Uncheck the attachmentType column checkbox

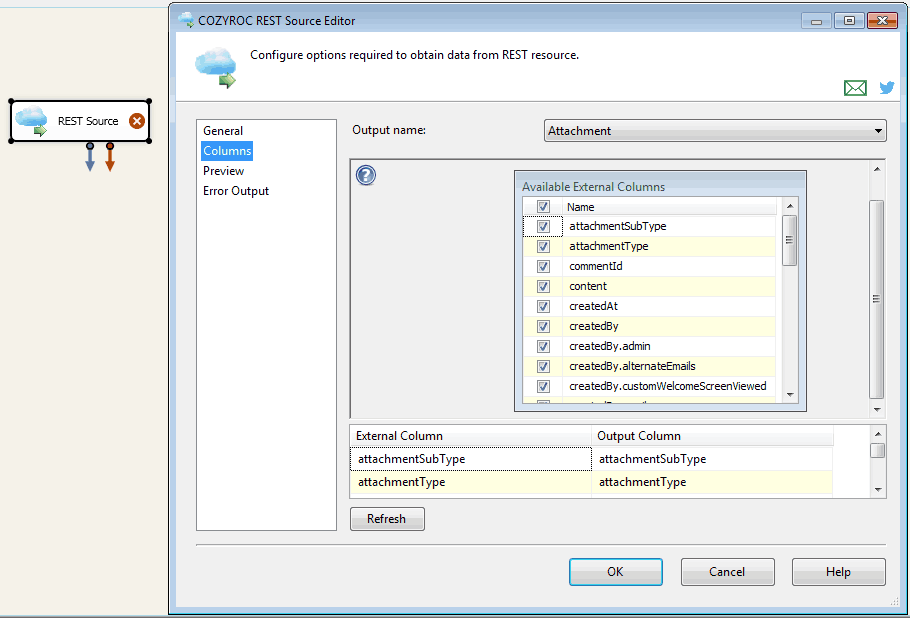tap(543, 246)
